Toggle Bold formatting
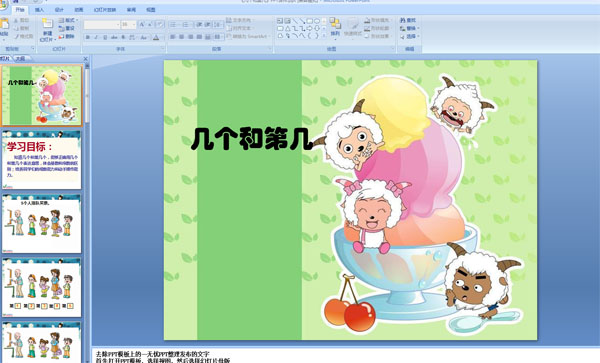600x363 pixels. [x=88, y=37]
